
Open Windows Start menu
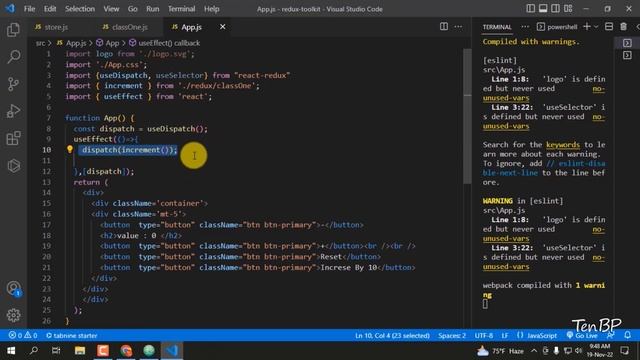11,351
